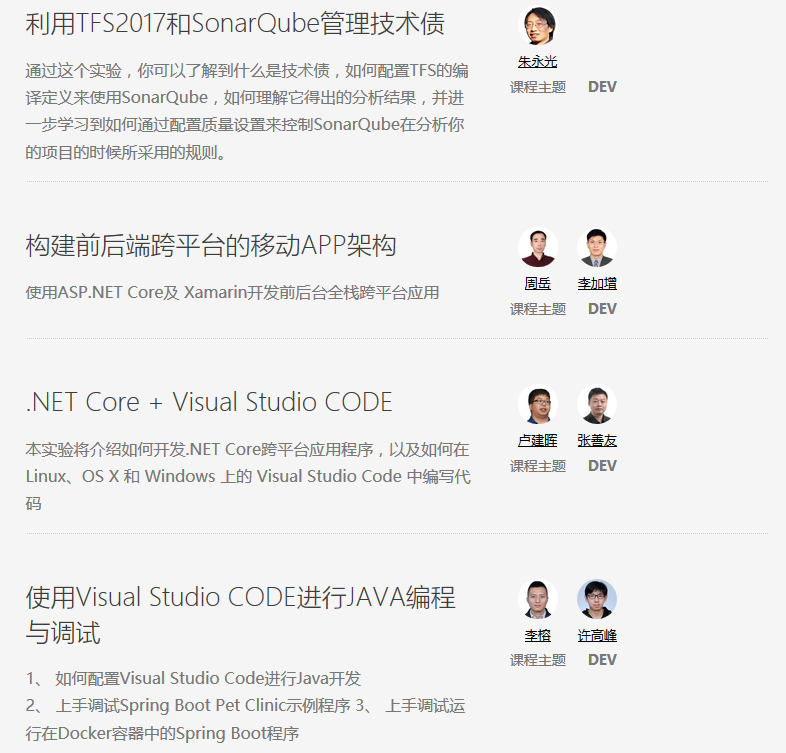Click title 使用Visual Studio CODE进行JAVA编程与调试
The height and width of the screenshot is (753, 786).
tap(240, 615)
